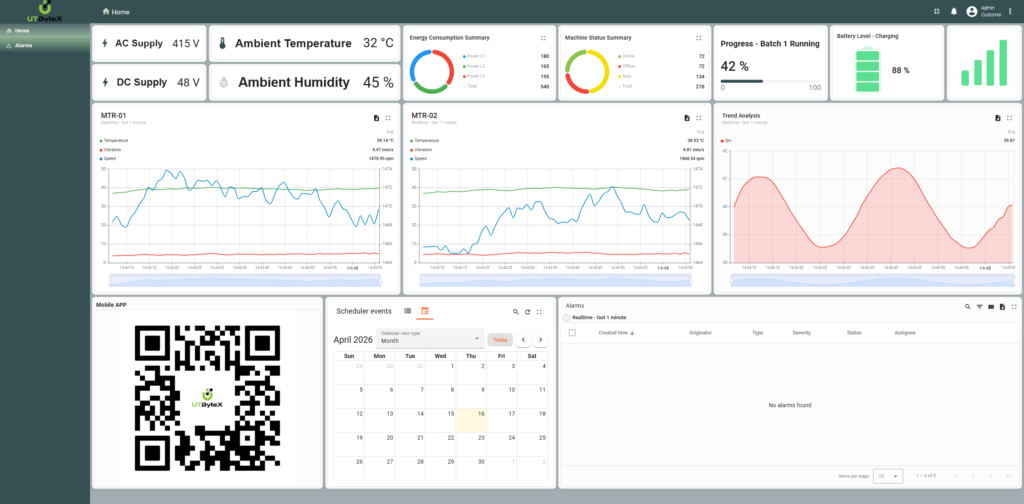Image resolution: width=1024 pixels, height=504 pixels.
Task: Click the Ambient Humidity droplet icon
Action: pyautogui.click(x=223, y=82)
